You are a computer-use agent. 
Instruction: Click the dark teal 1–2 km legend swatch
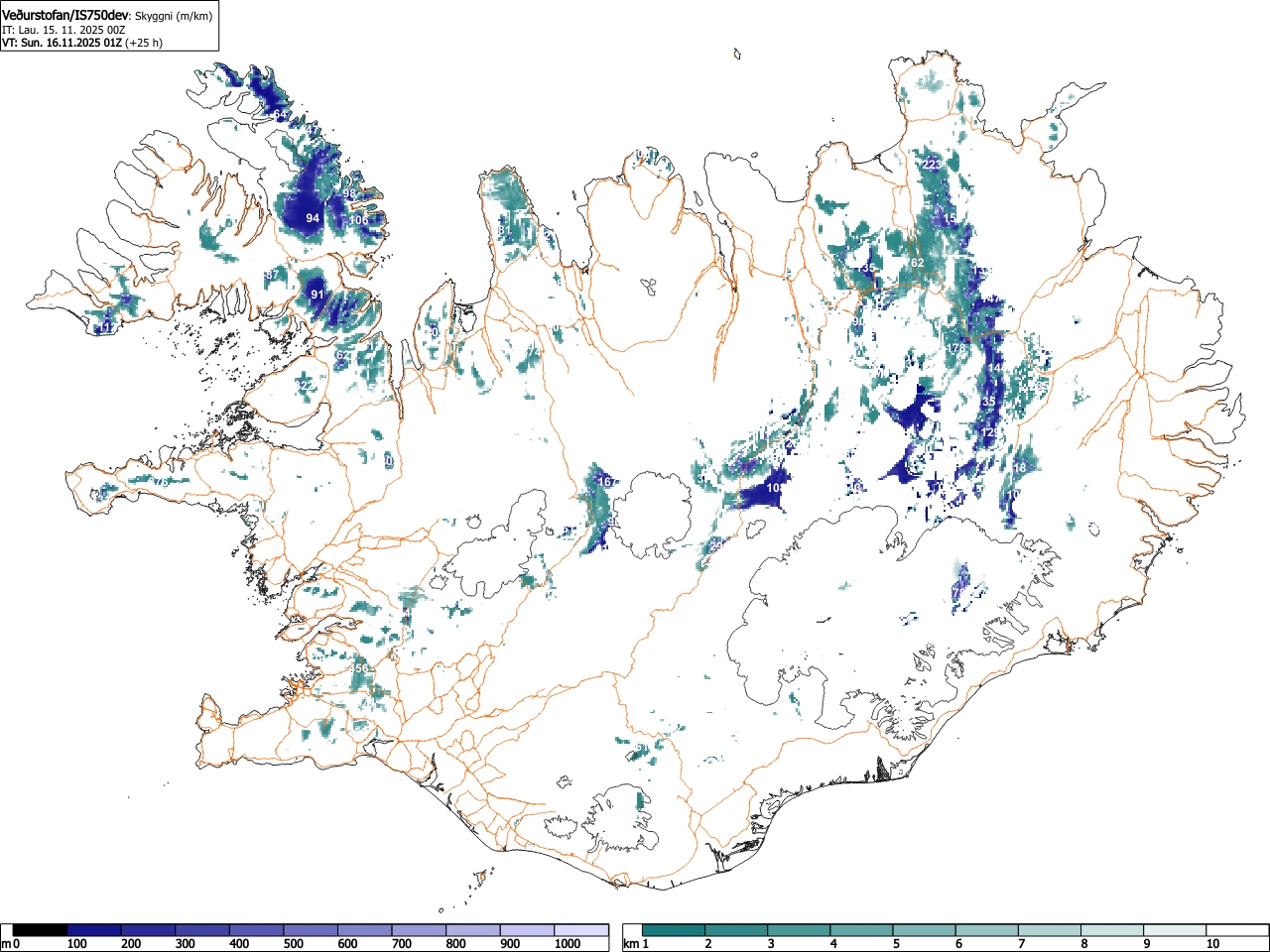675,930
